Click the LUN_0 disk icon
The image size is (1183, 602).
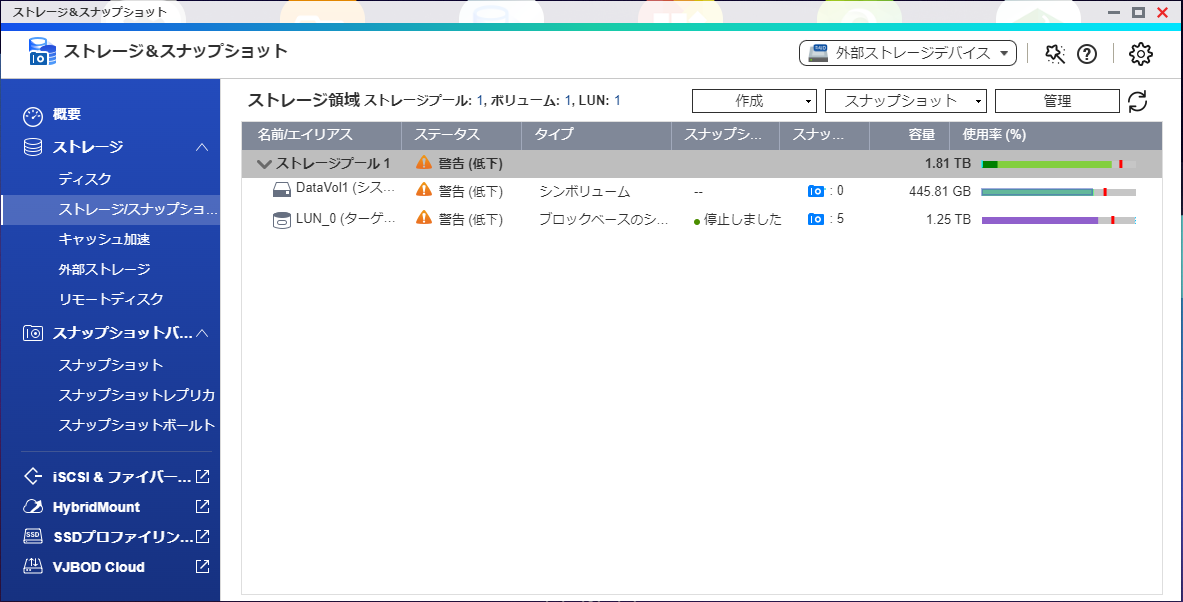[x=281, y=220]
